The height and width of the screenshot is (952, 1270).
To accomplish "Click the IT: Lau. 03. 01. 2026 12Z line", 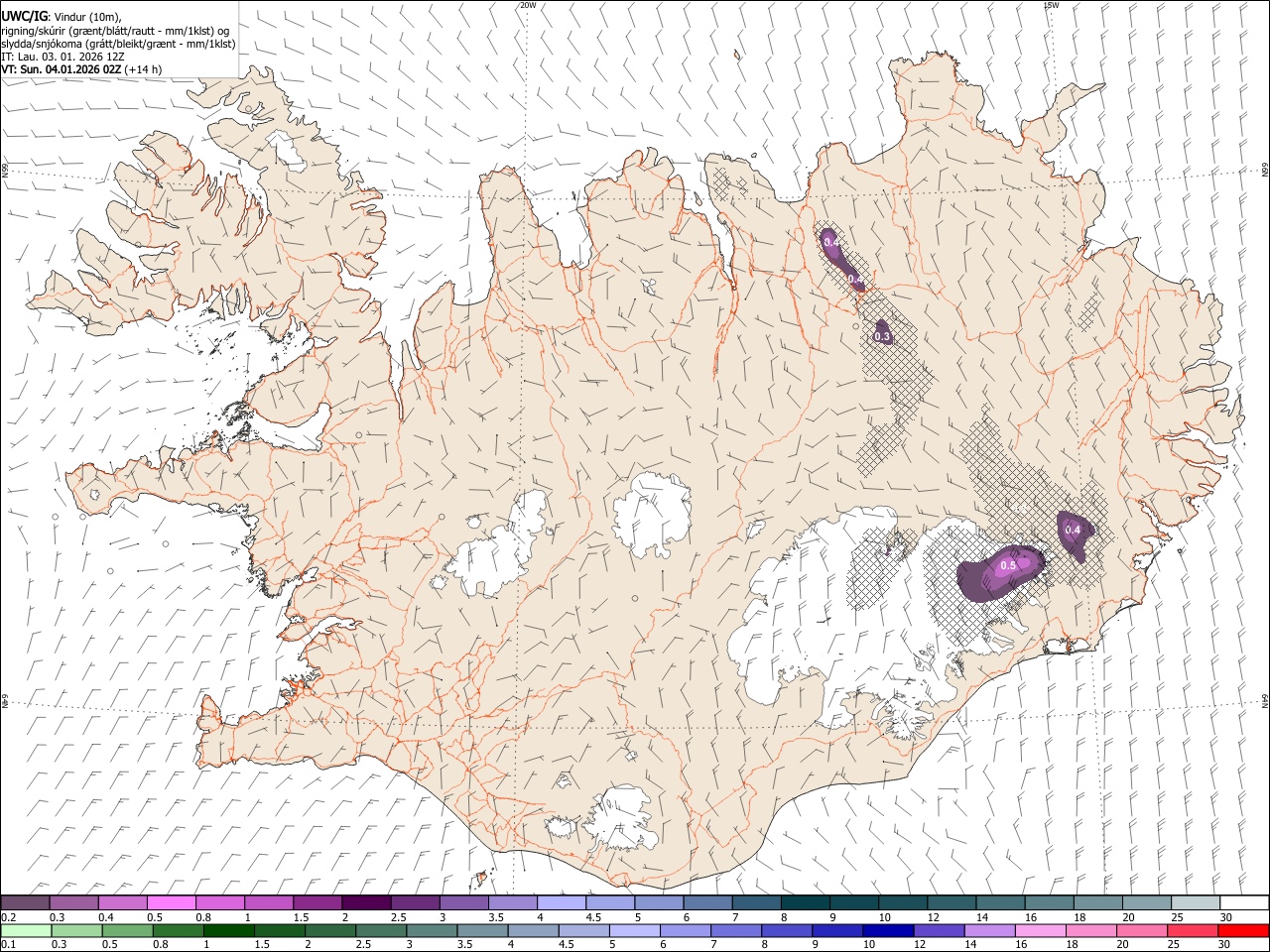I will (x=63, y=57).
